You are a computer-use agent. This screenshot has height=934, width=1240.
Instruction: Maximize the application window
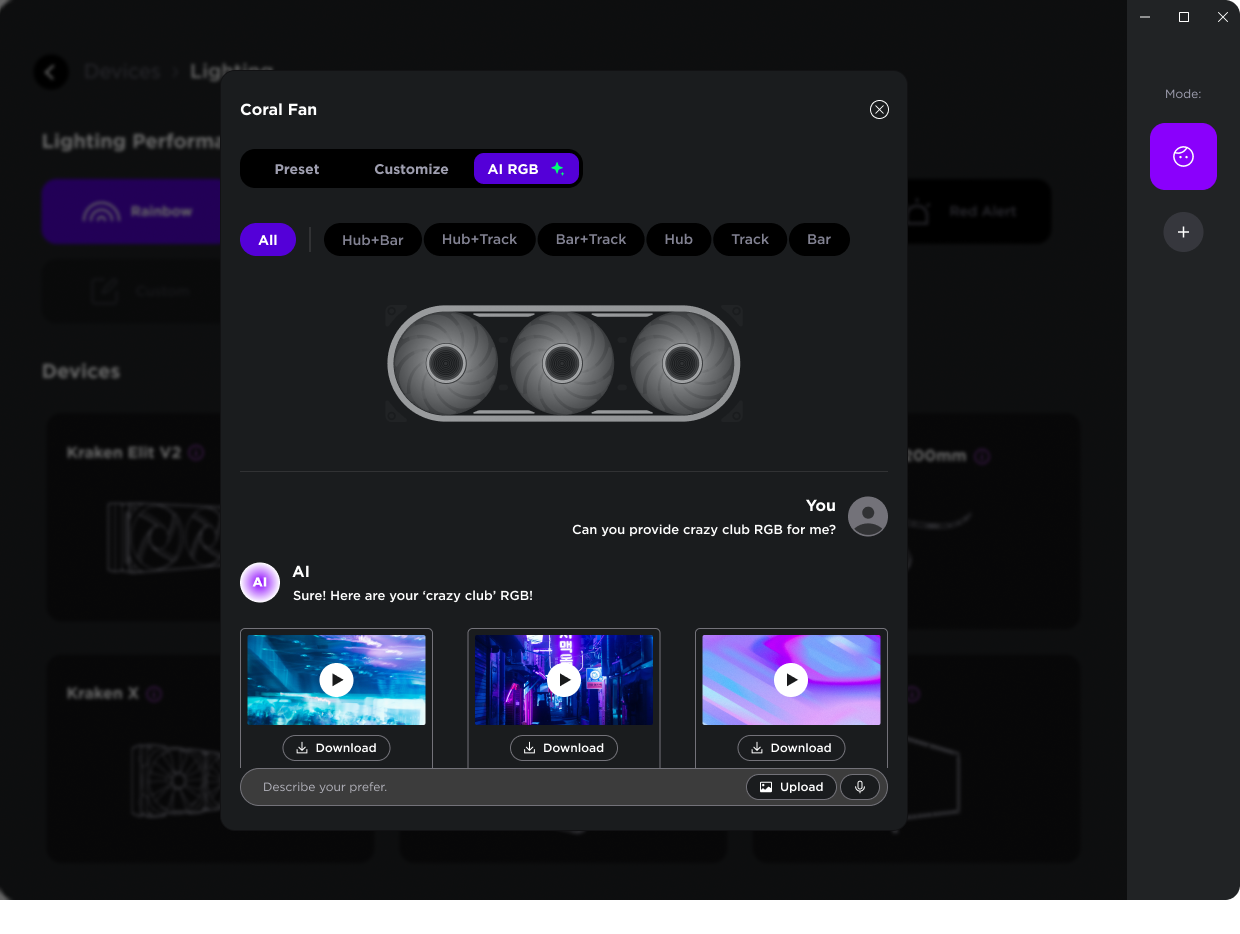pyautogui.click(x=1184, y=17)
